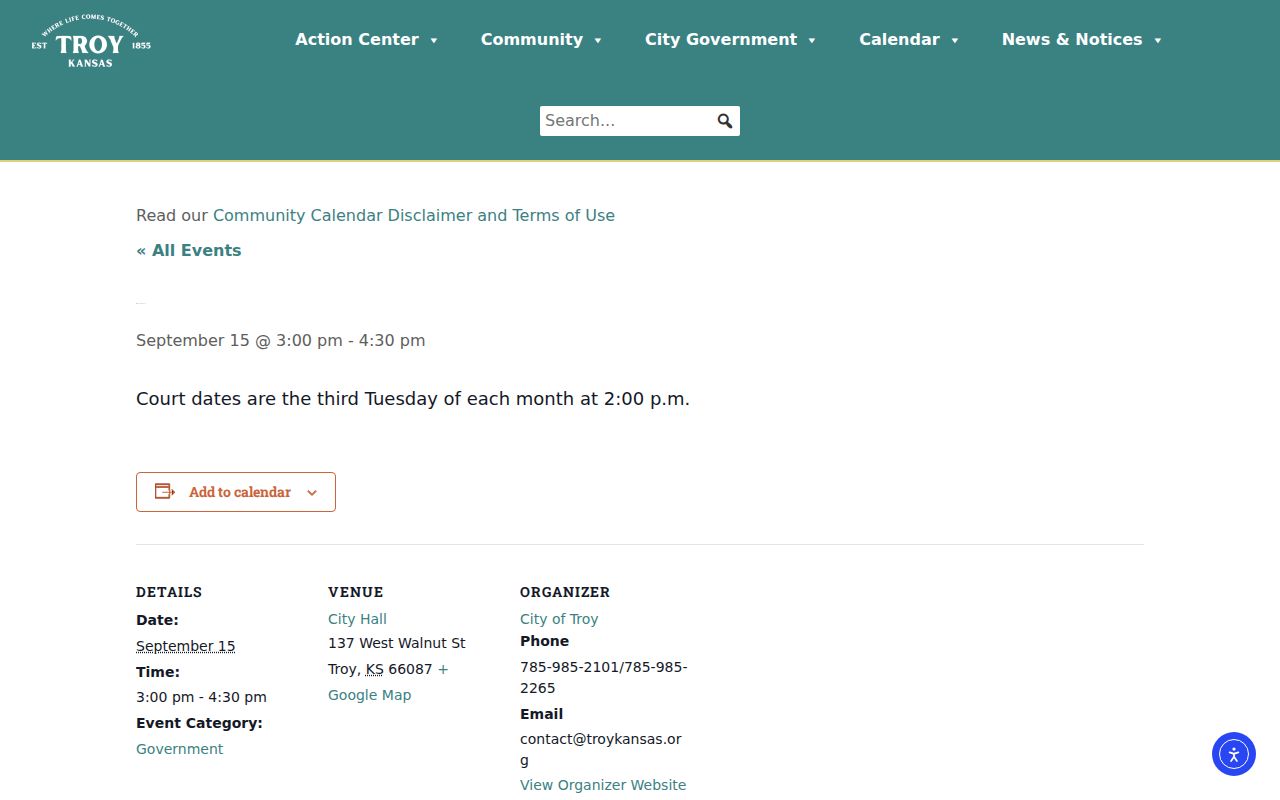Open the City of Troy organizer link
1280x800 pixels.
click(559, 619)
